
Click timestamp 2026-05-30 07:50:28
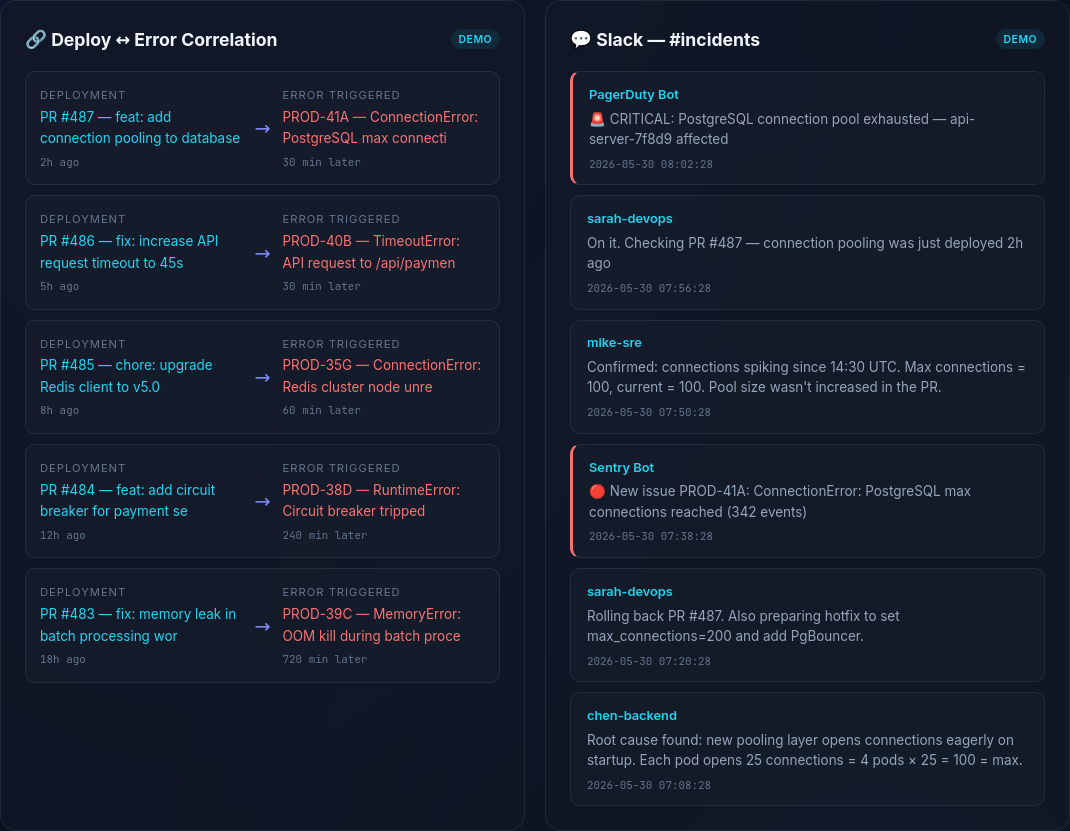tap(648, 413)
